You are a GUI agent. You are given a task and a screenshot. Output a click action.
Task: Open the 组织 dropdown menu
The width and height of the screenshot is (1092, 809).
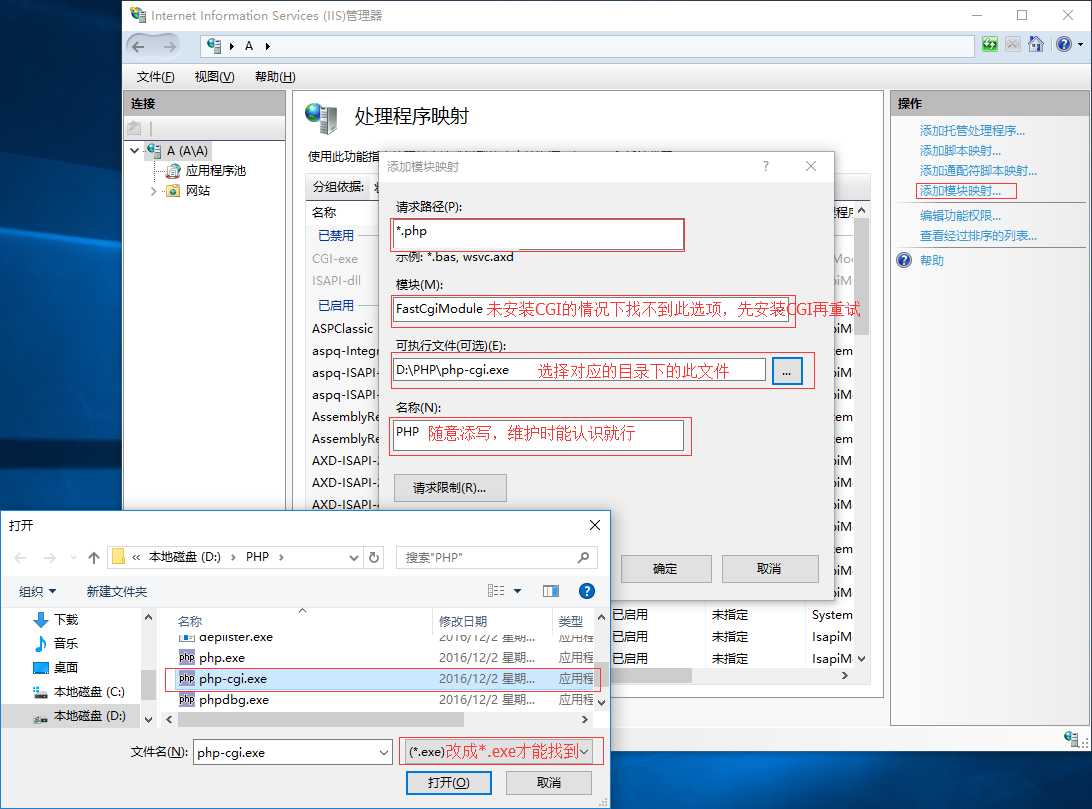[38, 592]
